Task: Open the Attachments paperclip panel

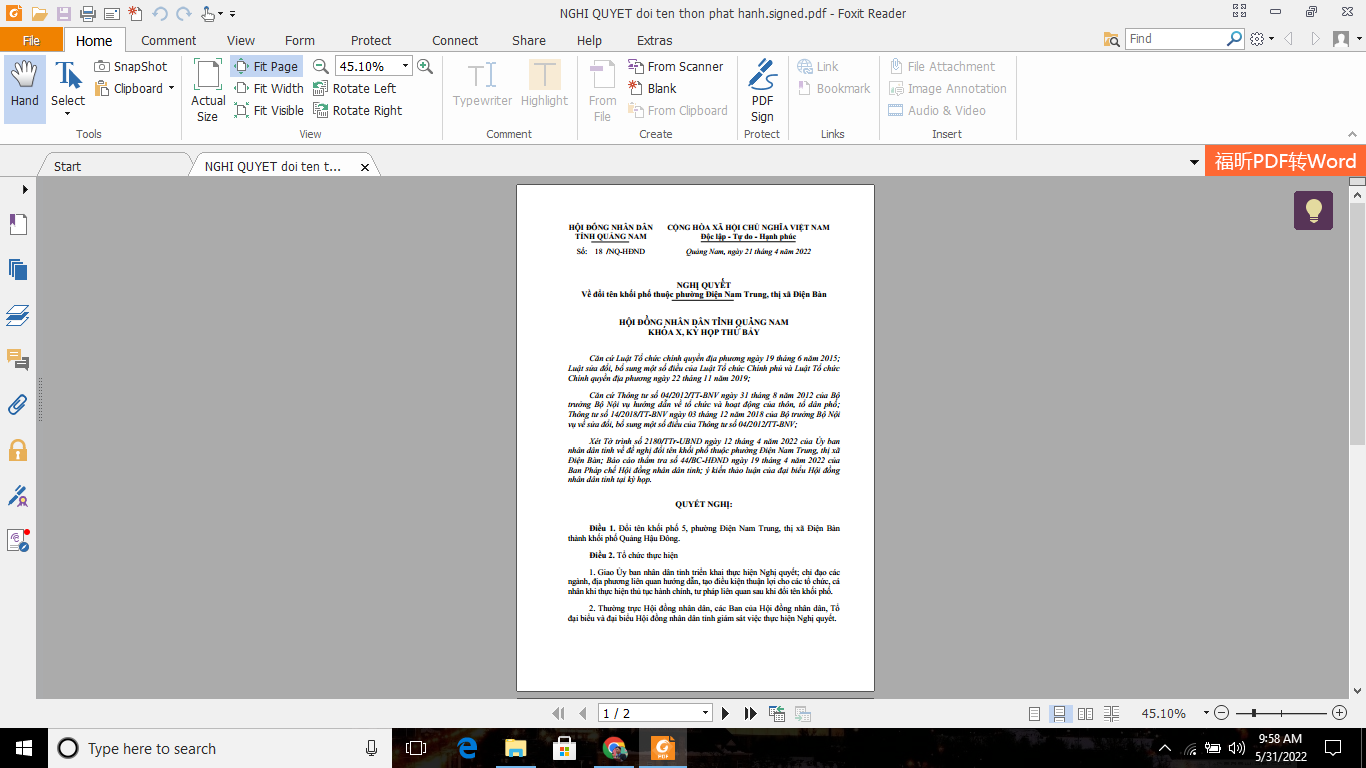Action: [18, 405]
